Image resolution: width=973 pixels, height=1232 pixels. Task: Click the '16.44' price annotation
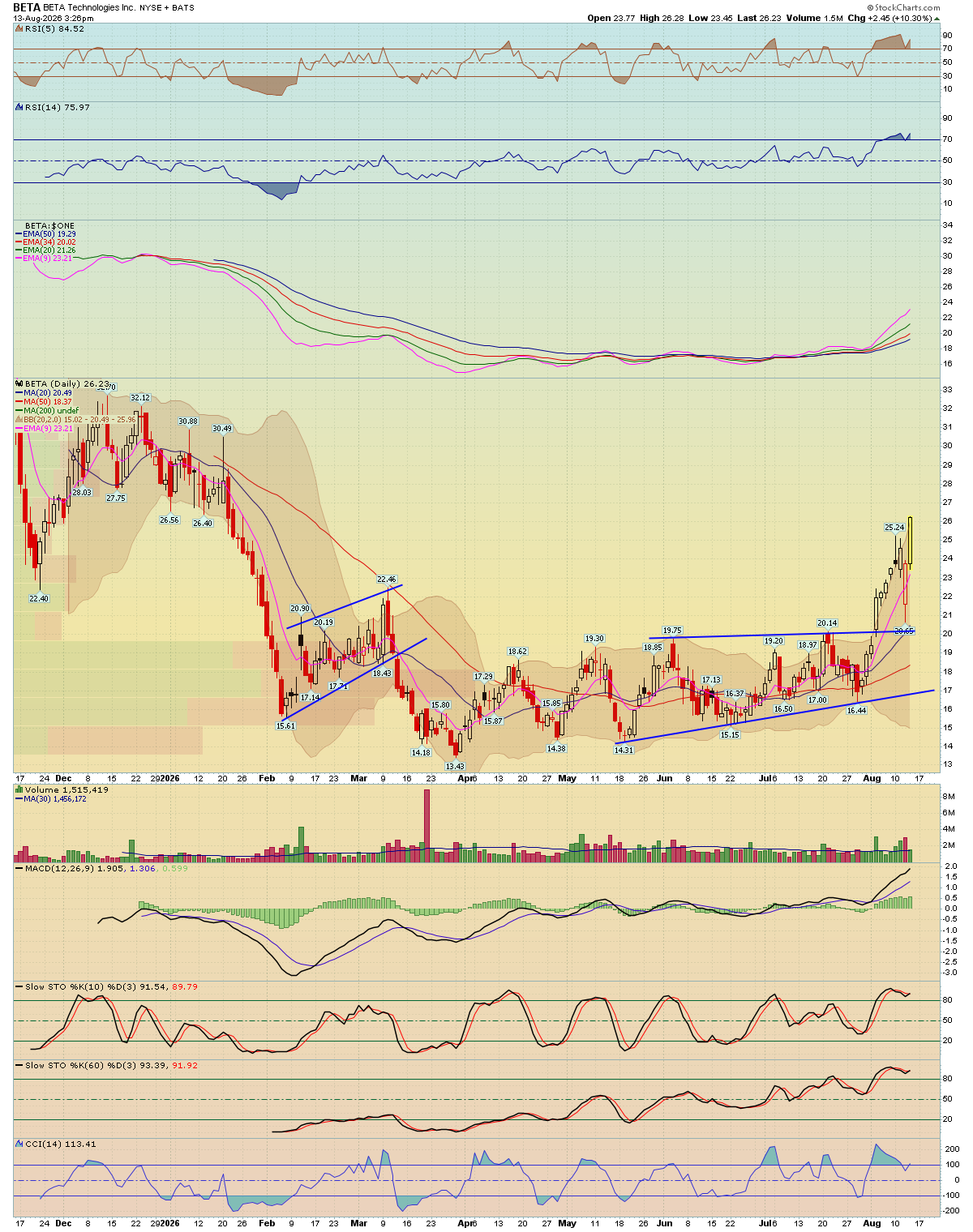pos(856,710)
